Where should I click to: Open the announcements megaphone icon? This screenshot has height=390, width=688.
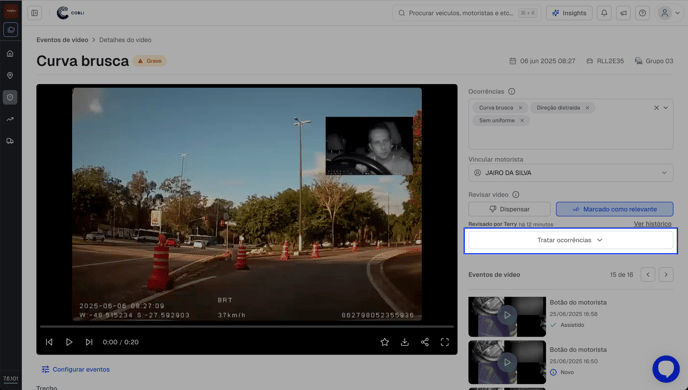pos(623,13)
